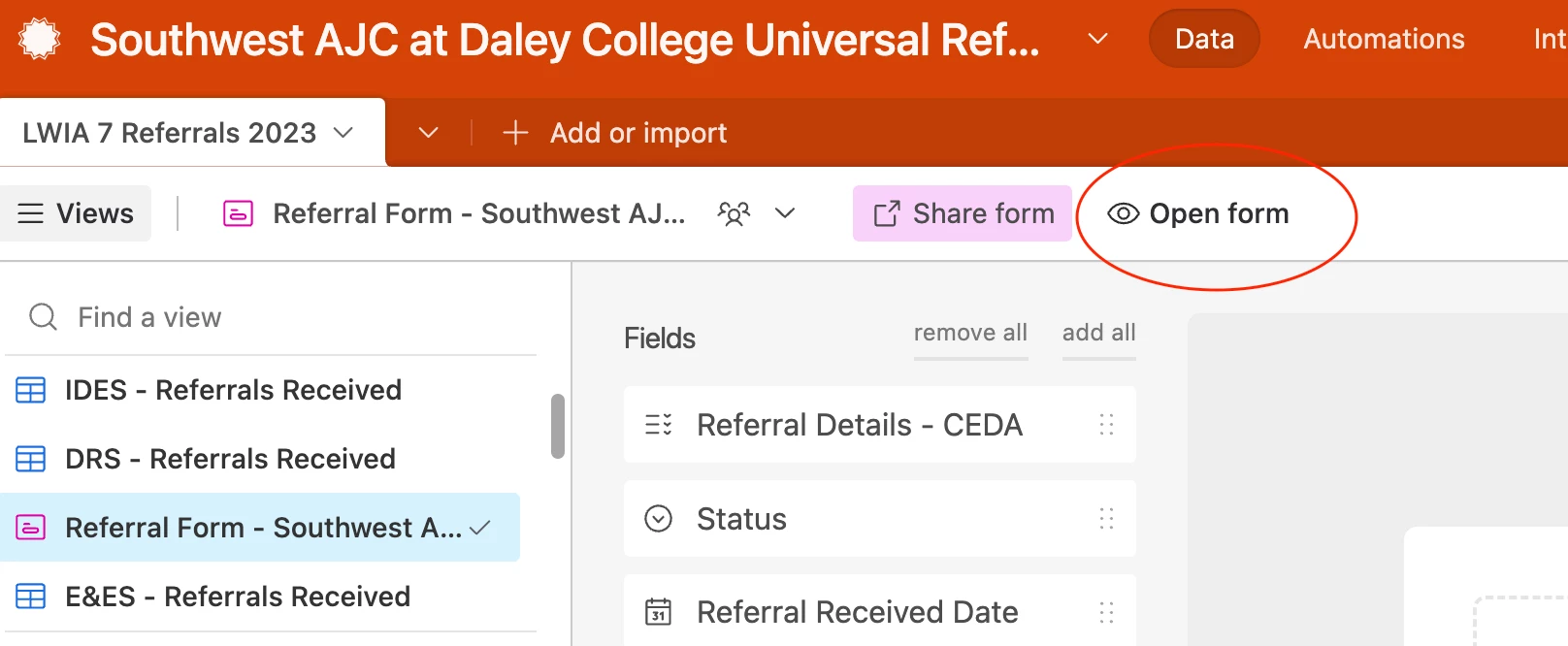Click the collaborative view people icon
The image size is (1568, 646).
[x=734, y=213]
